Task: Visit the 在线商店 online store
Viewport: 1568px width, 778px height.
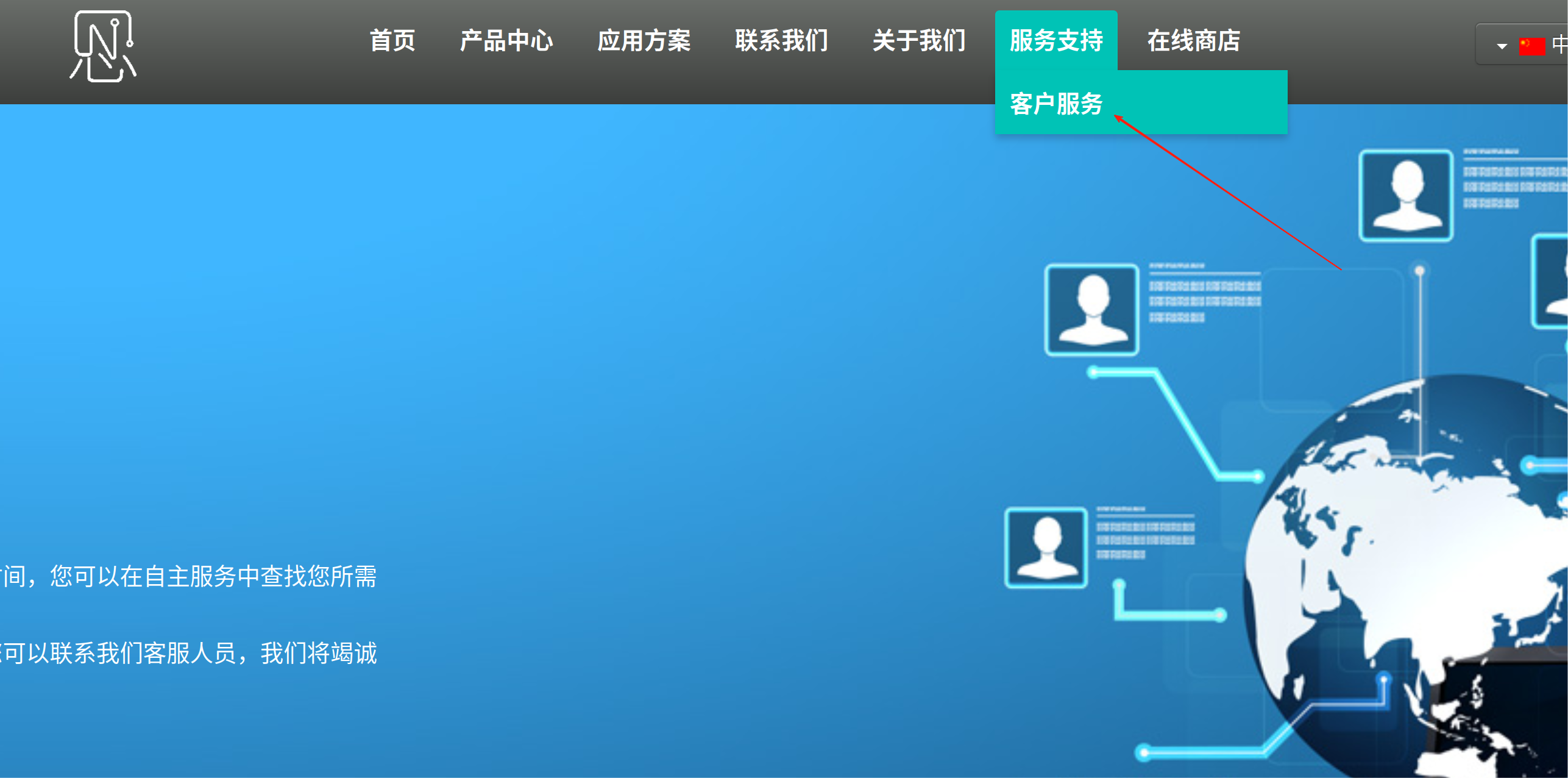Action: [1193, 41]
